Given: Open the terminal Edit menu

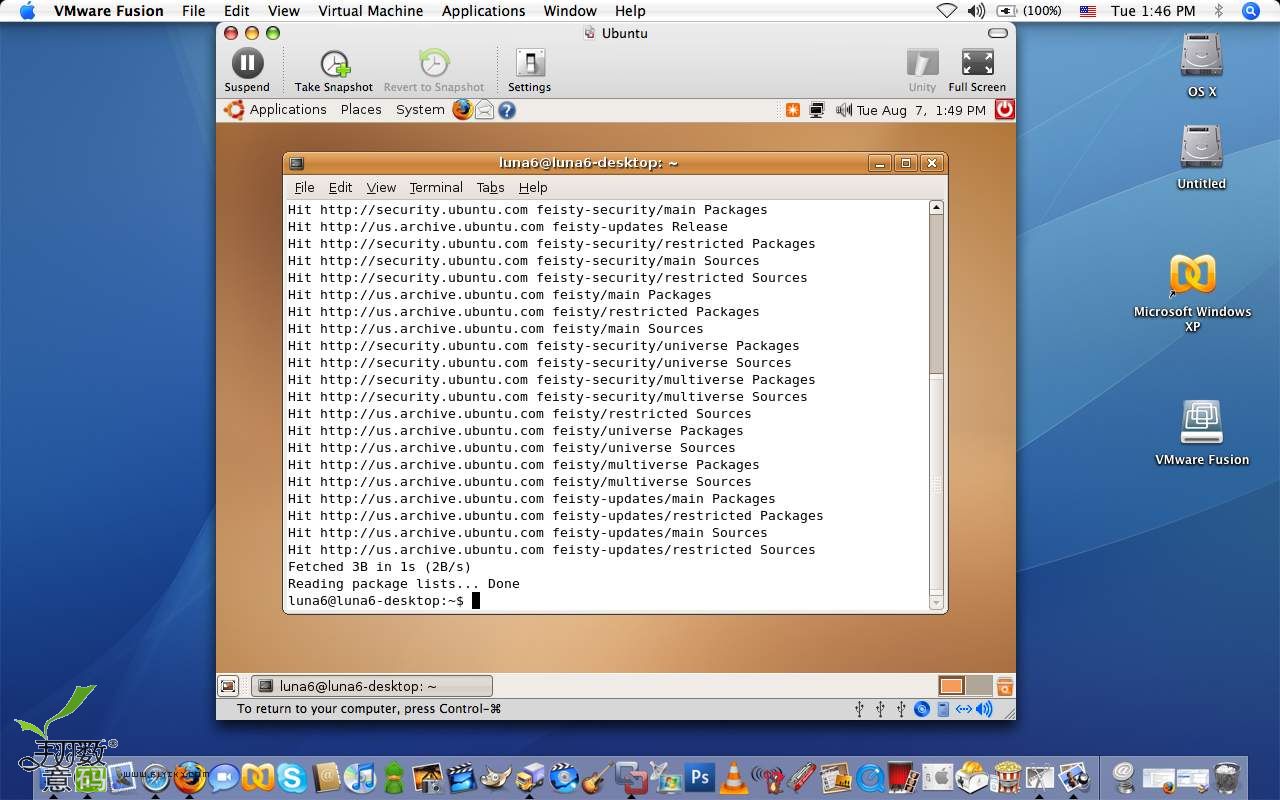Looking at the screenshot, I should coord(340,187).
